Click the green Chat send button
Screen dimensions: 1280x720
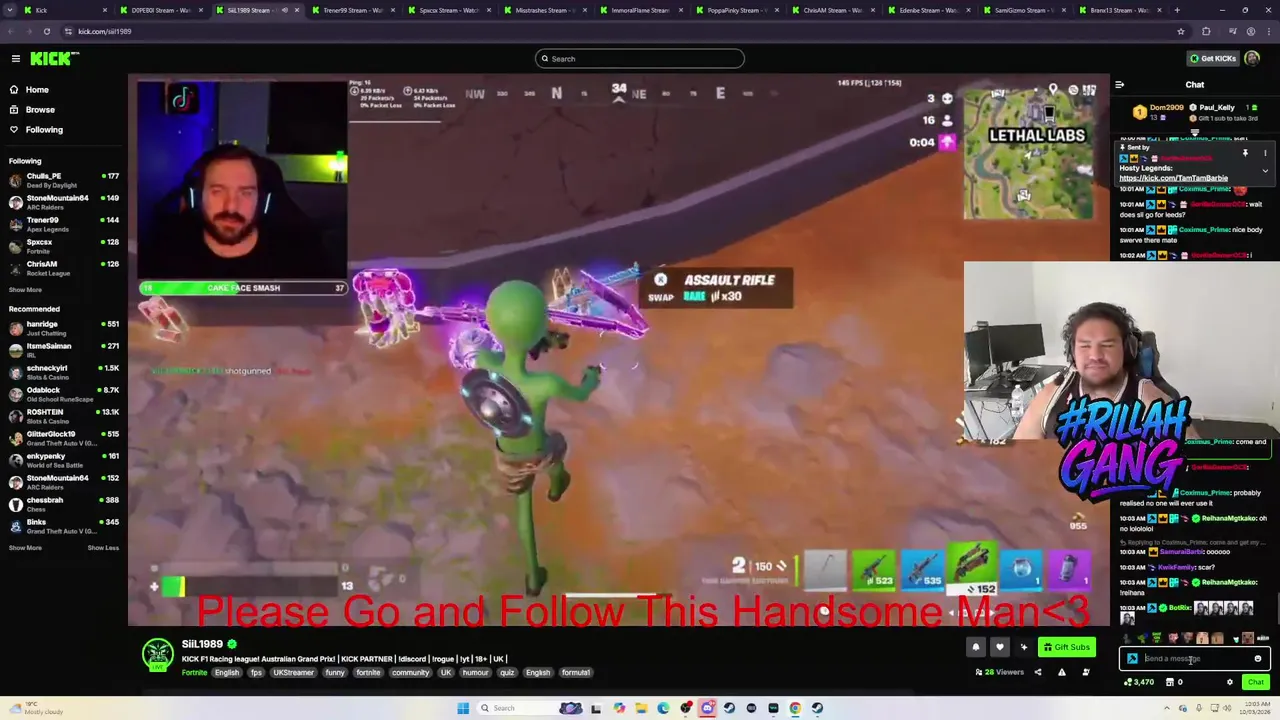point(1256,682)
